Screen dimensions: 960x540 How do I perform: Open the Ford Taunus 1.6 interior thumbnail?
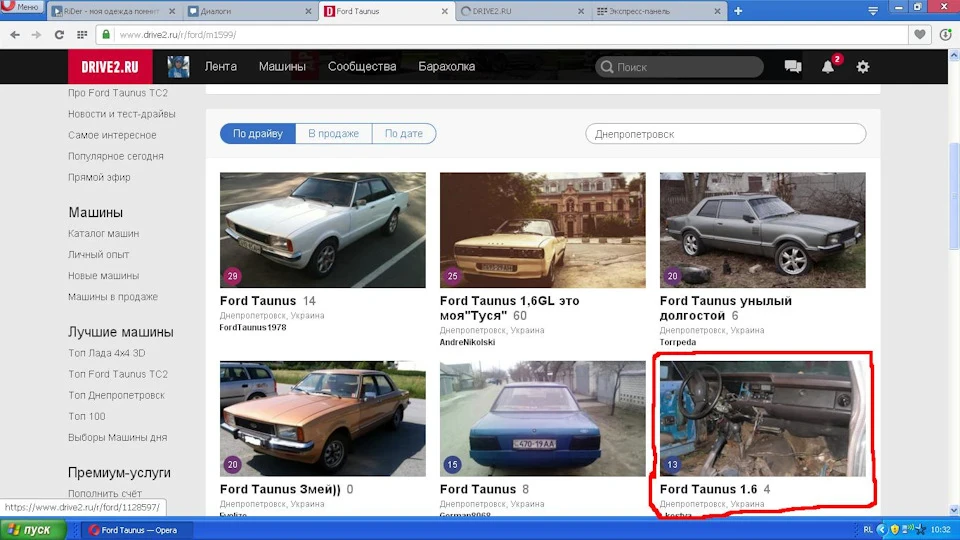click(x=762, y=418)
